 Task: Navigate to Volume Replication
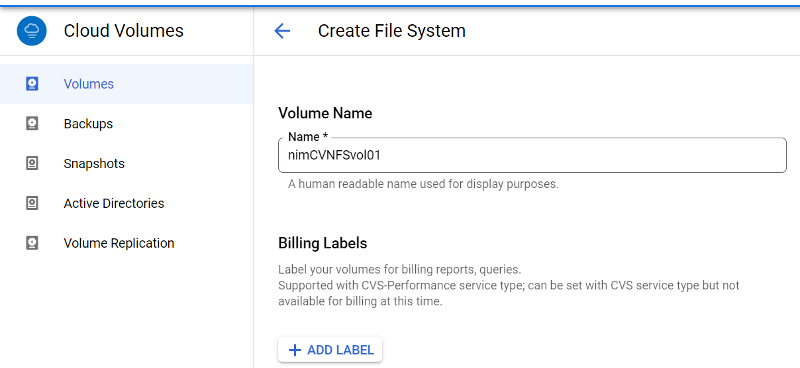[127, 243]
